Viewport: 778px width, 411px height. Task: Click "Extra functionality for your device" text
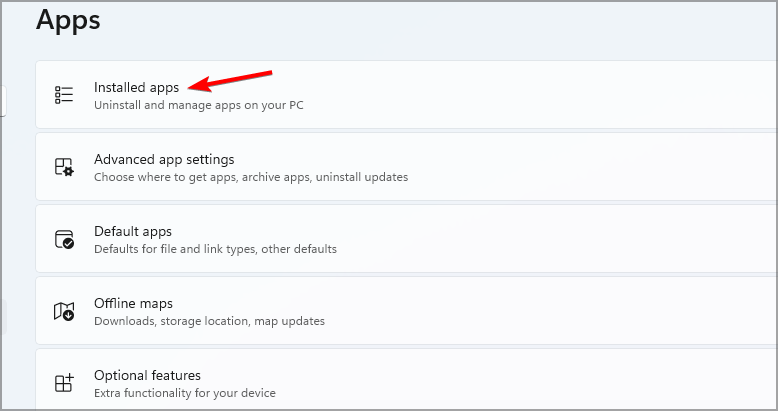click(x=184, y=393)
